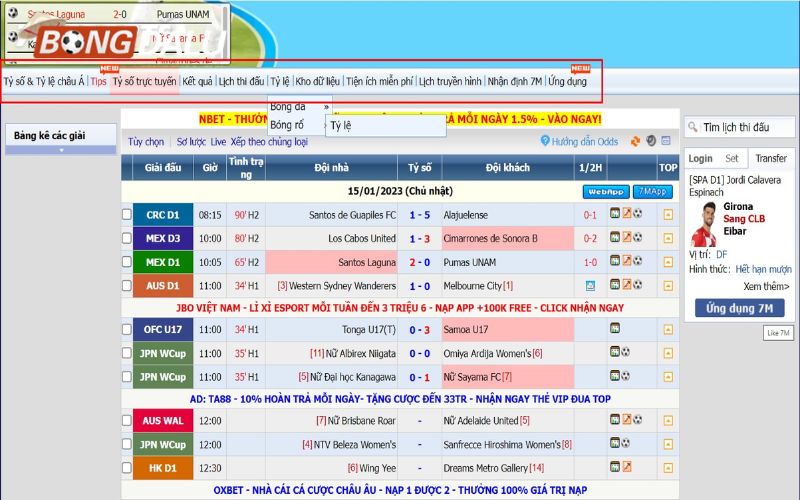Tick the checkbox for the MEX D3 match
The width and height of the screenshot is (800, 500).
(x=127, y=238)
